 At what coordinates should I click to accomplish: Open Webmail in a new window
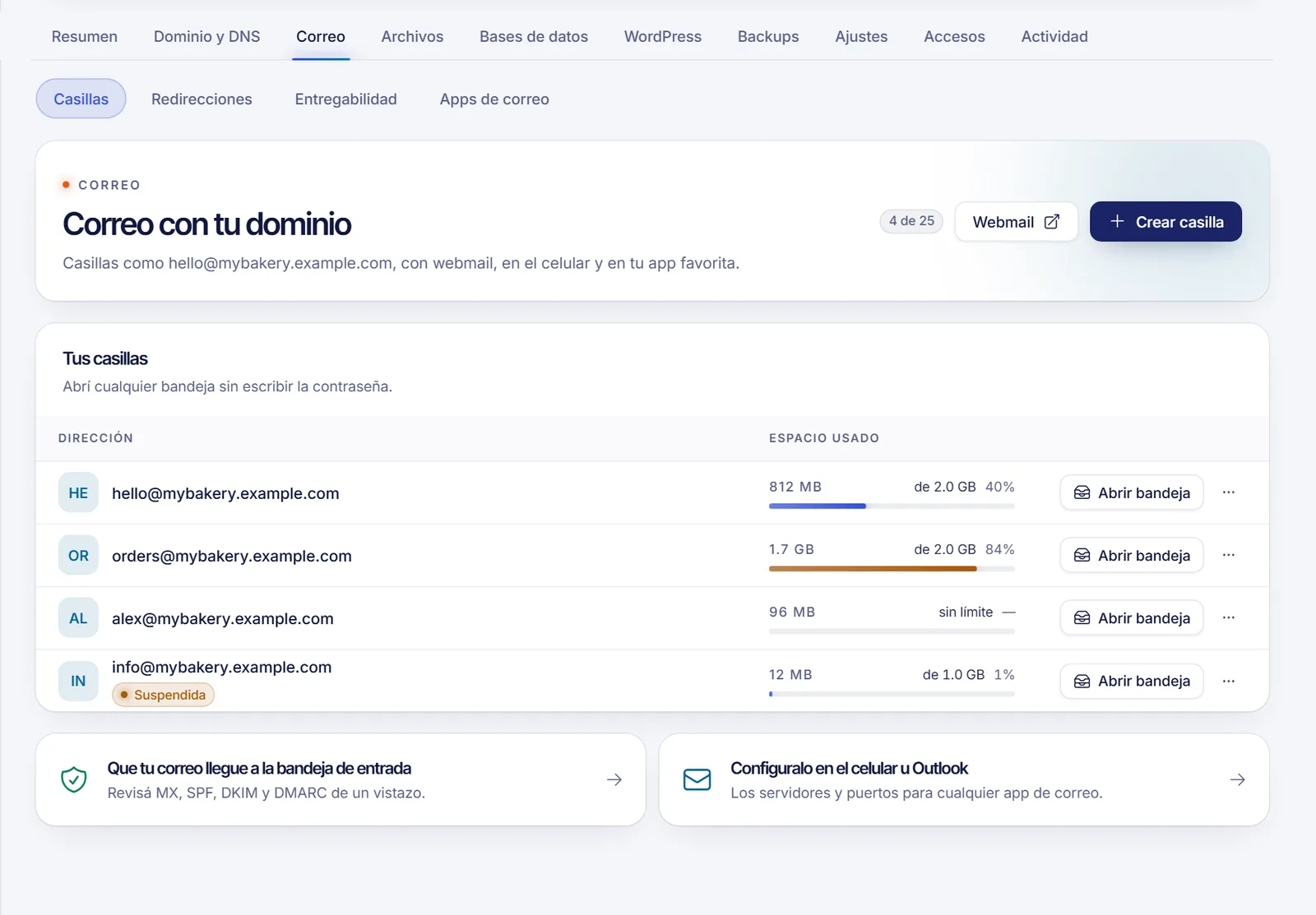[x=1016, y=222]
